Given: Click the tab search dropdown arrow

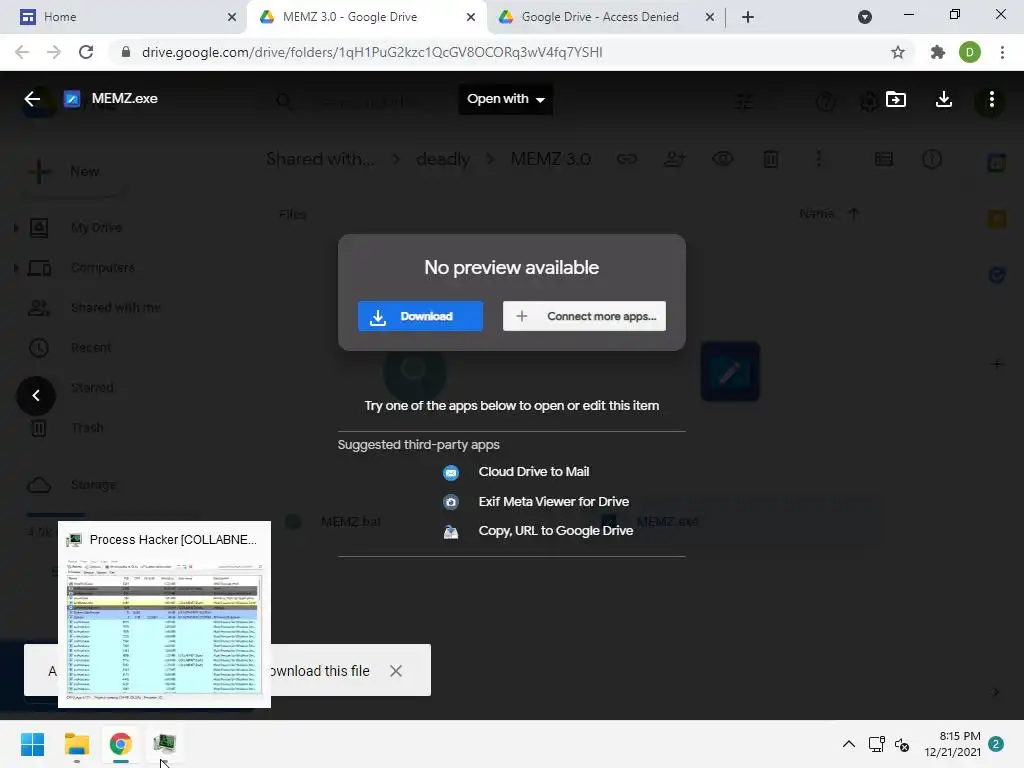Looking at the screenshot, I should [865, 17].
